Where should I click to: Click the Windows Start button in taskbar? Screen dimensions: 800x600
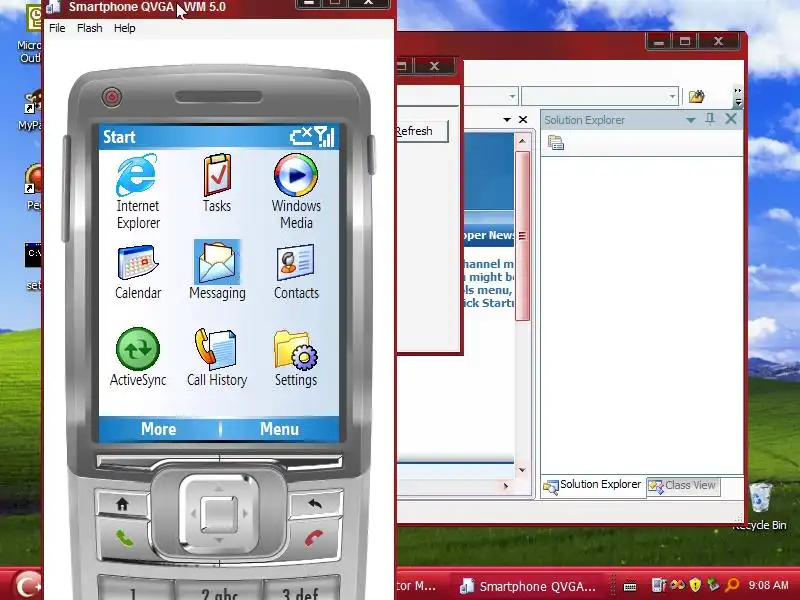coord(26,585)
